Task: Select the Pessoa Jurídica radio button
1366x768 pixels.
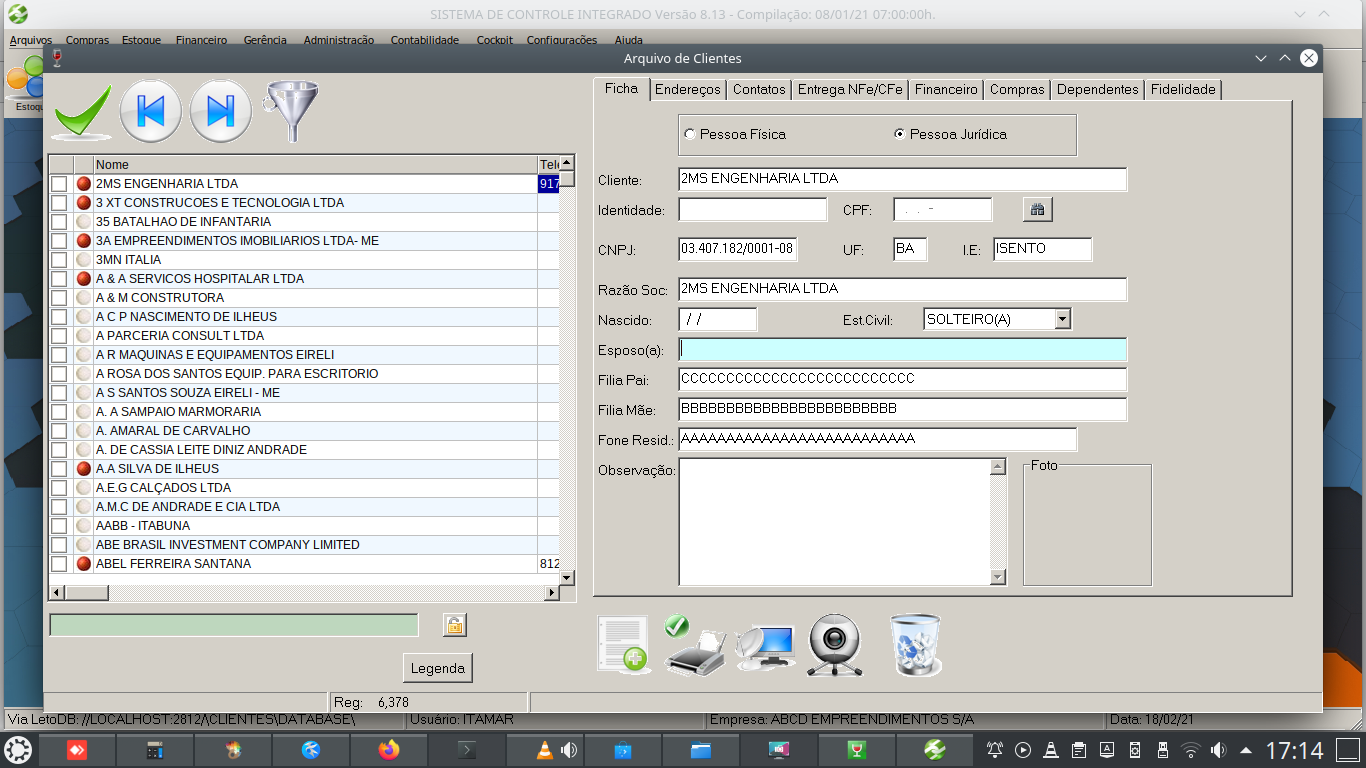Action: pos(900,134)
